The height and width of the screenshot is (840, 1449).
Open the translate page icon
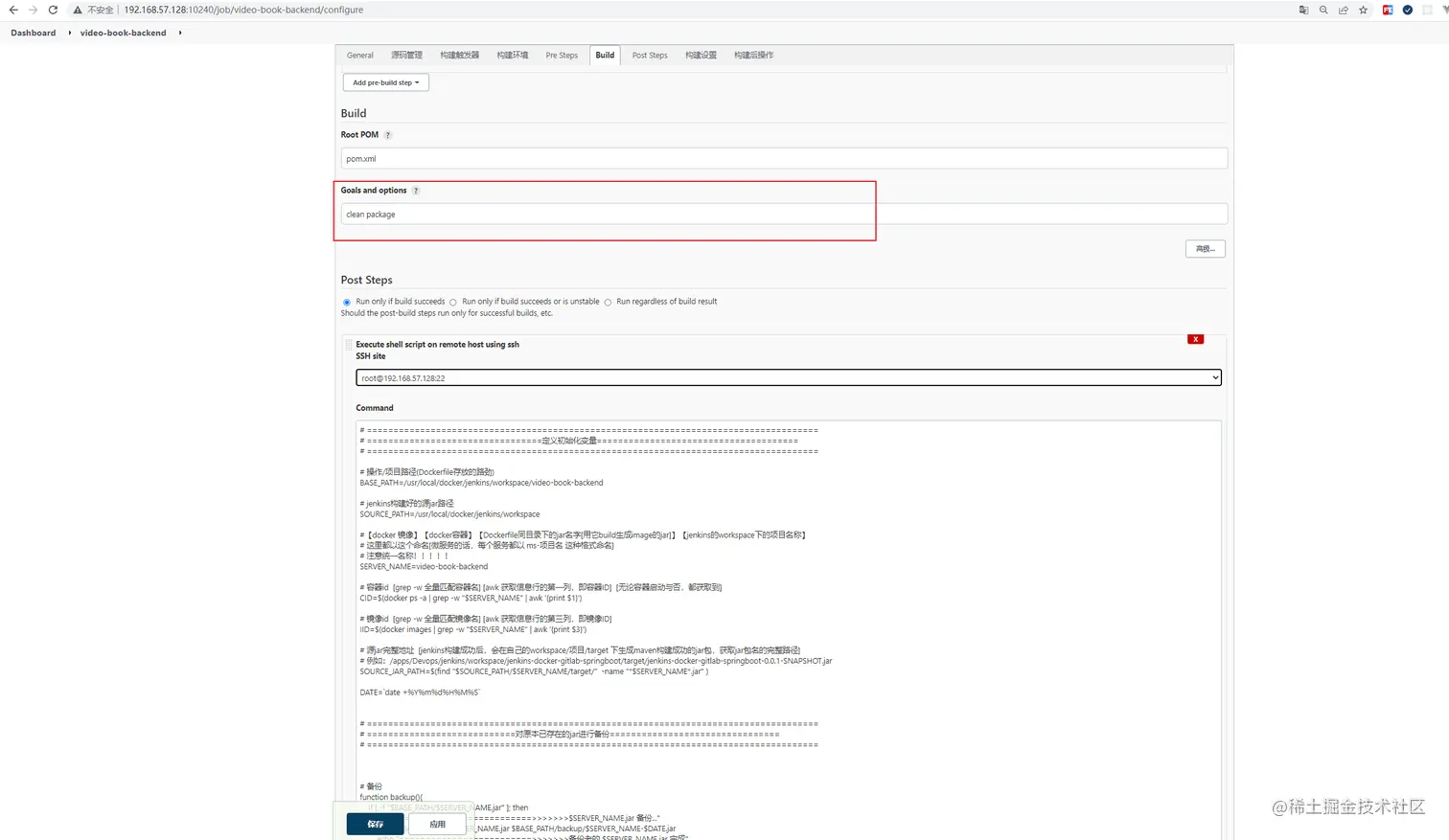click(x=1303, y=10)
